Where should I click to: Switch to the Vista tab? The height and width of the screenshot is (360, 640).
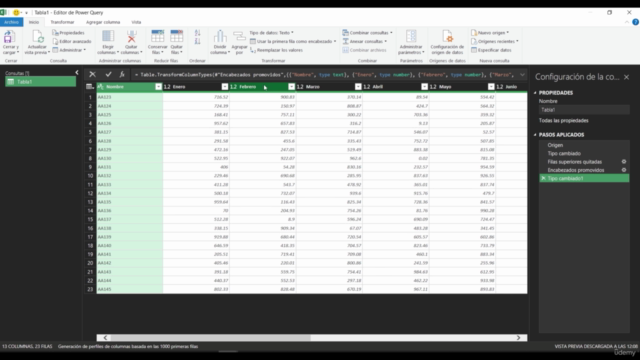(136, 22)
